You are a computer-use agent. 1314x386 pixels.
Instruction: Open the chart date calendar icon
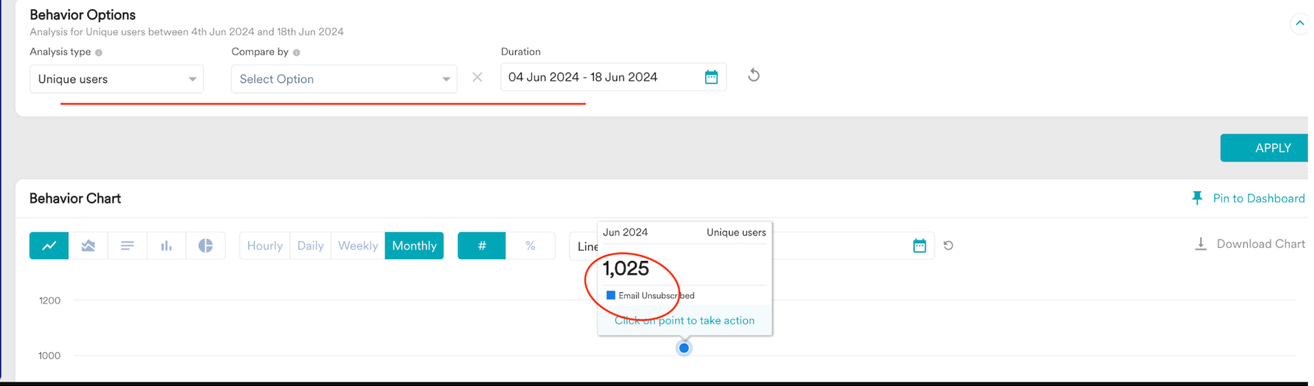(919, 245)
